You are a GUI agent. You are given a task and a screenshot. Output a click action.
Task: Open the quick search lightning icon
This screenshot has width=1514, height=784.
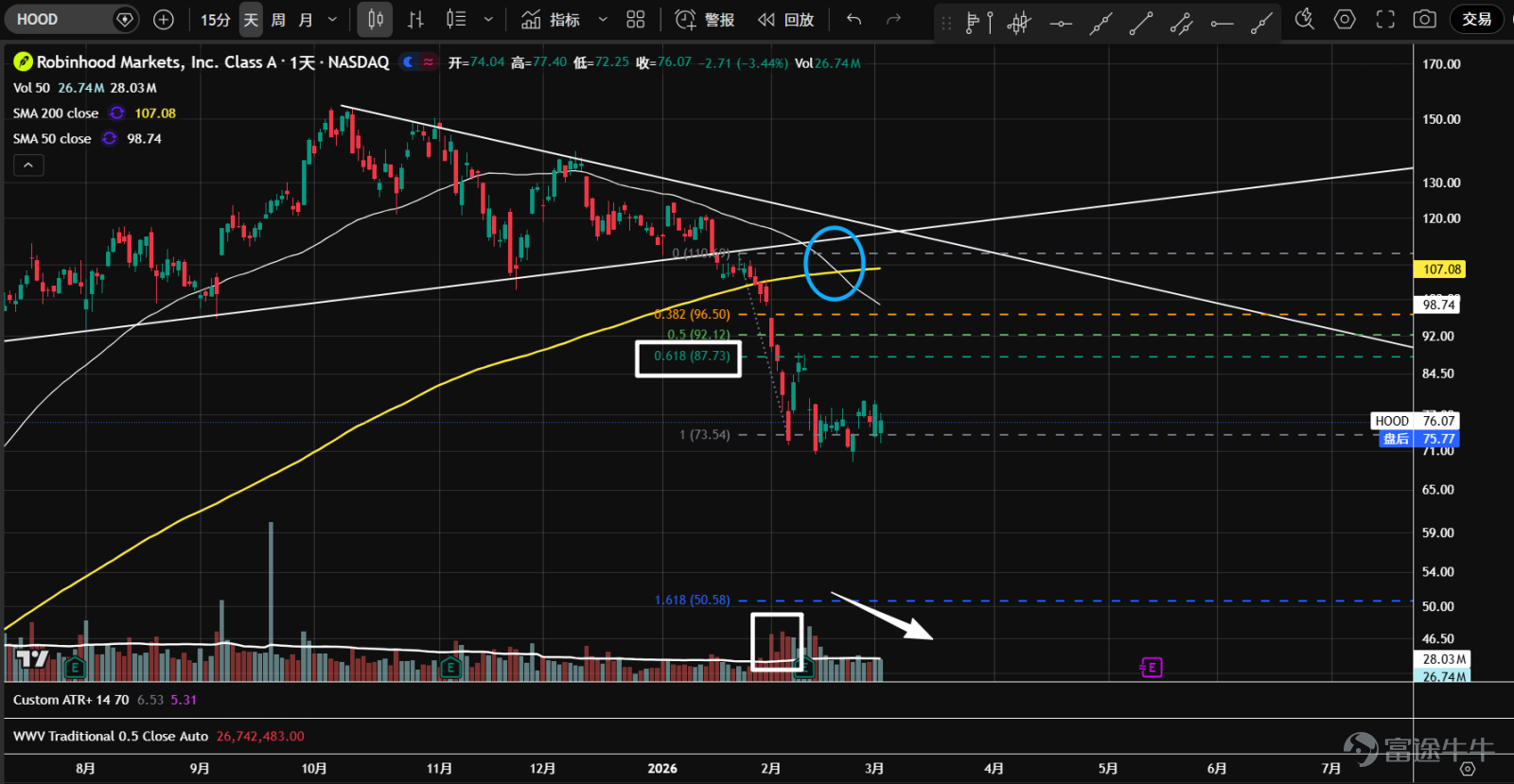[x=1305, y=19]
